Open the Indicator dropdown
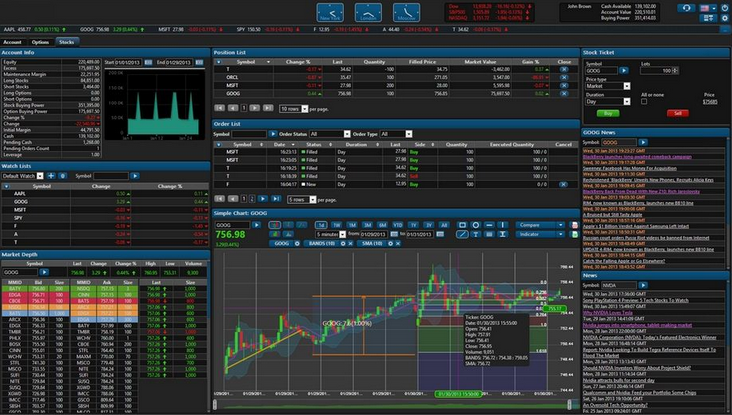 (540, 234)
